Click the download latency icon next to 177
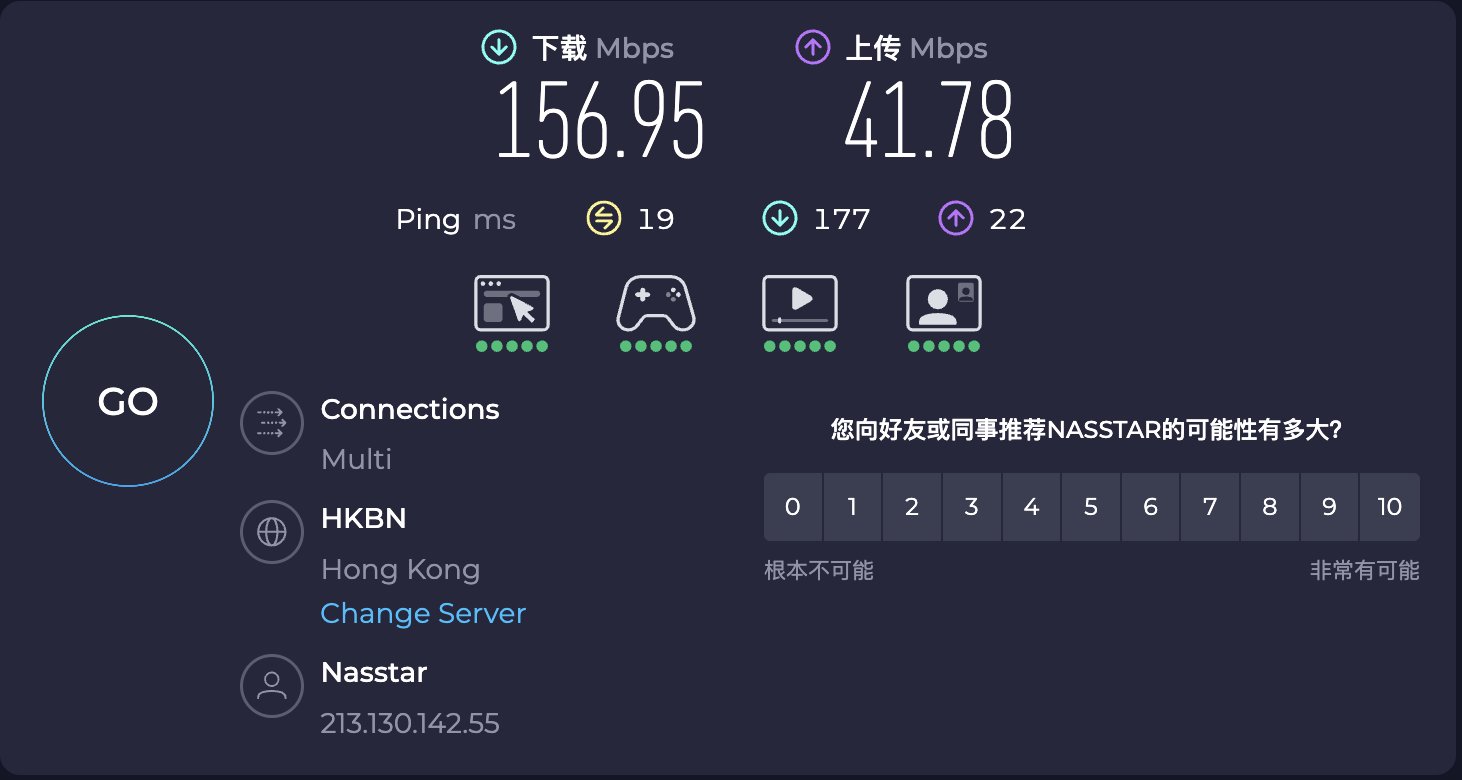Image resolution: width=1462 pixels, height=780 pixels. click(780, 218)
